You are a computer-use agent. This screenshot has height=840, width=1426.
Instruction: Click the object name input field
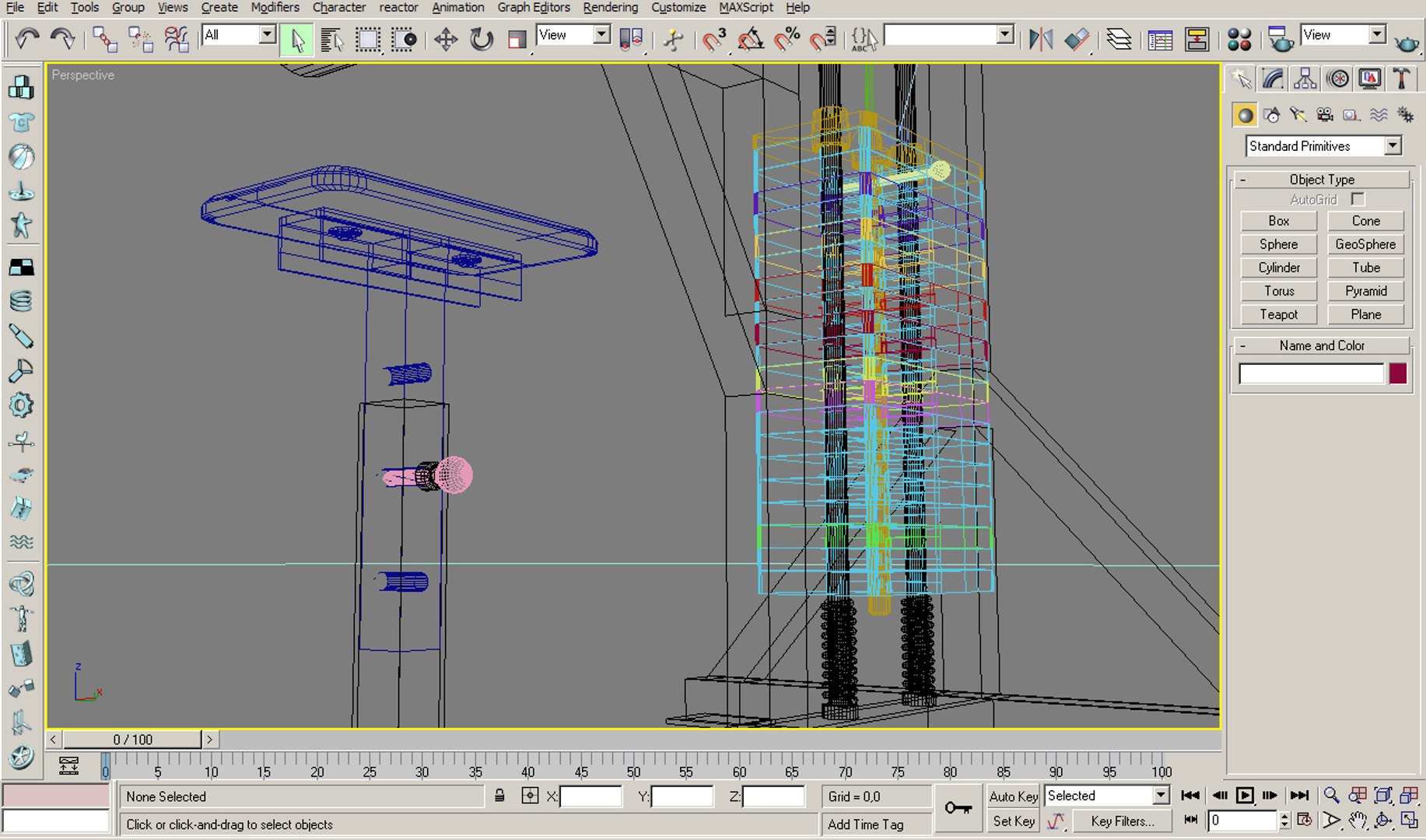click(x=1311, y=374)
